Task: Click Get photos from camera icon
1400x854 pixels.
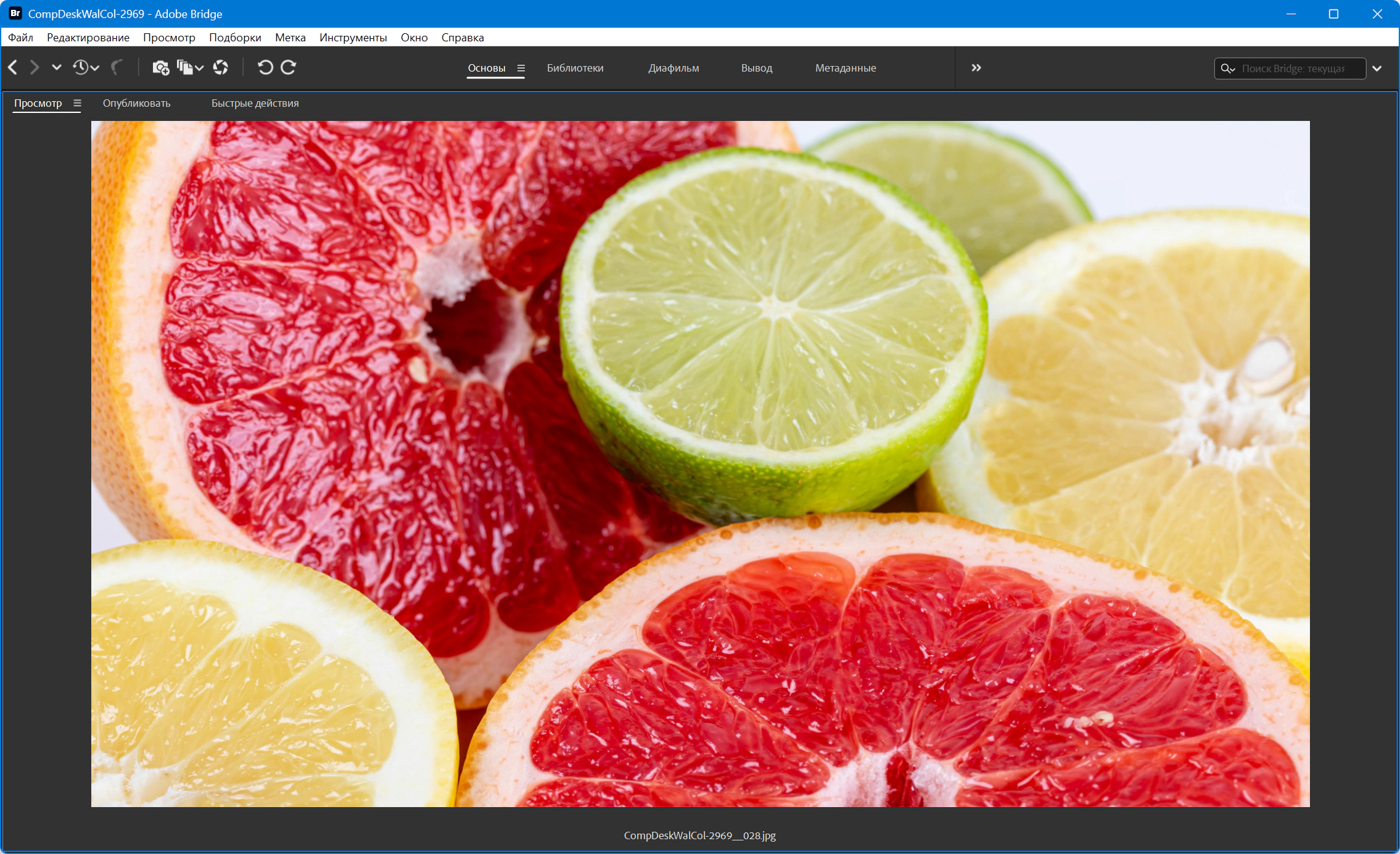Action: 160,67
